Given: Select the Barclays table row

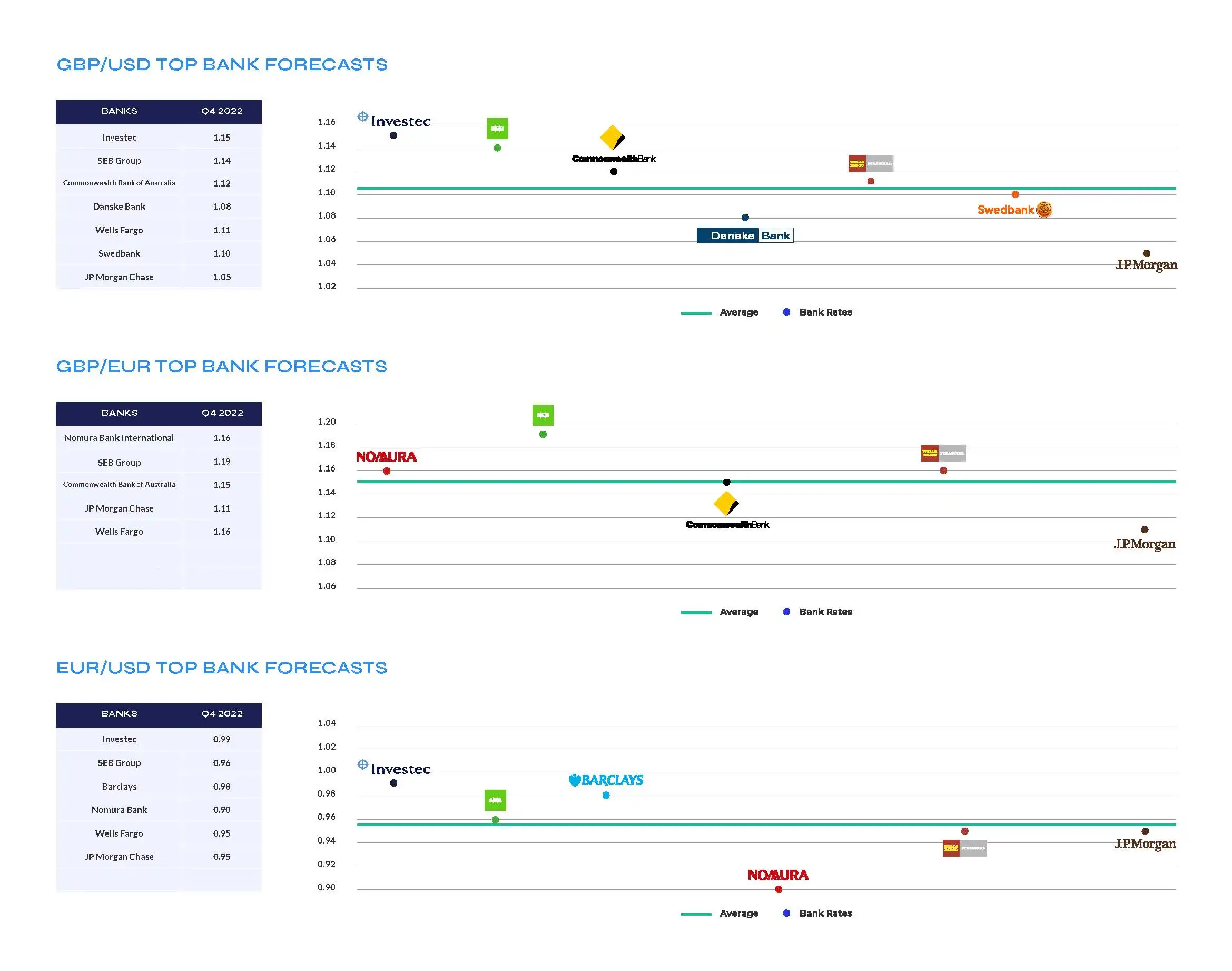Looking at the screenshot, I should coord(159,787).
